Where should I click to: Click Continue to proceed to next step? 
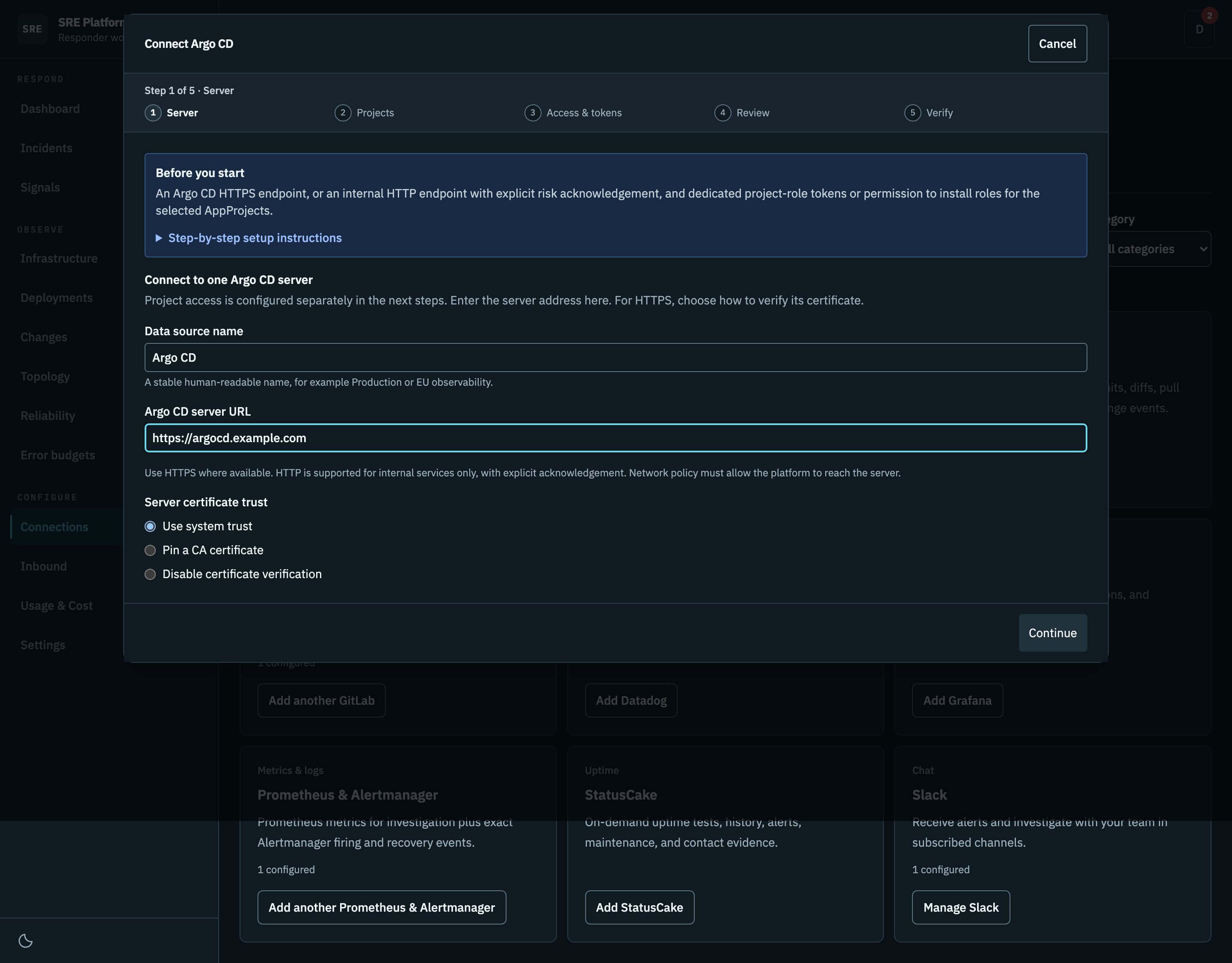tap(1053, 632)
